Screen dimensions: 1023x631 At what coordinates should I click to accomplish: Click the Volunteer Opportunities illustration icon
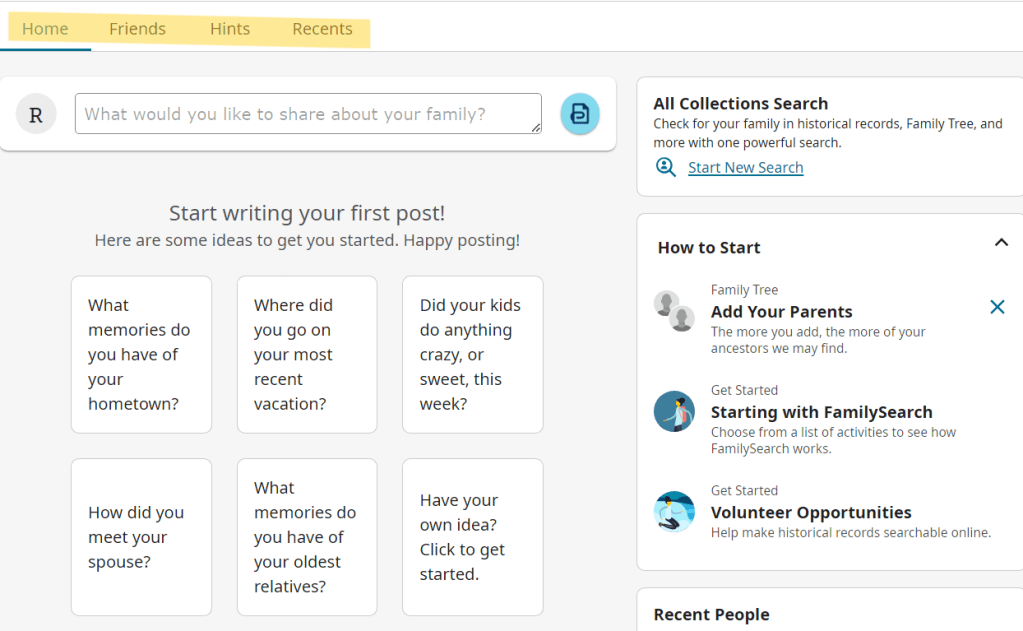coord(674,511)
